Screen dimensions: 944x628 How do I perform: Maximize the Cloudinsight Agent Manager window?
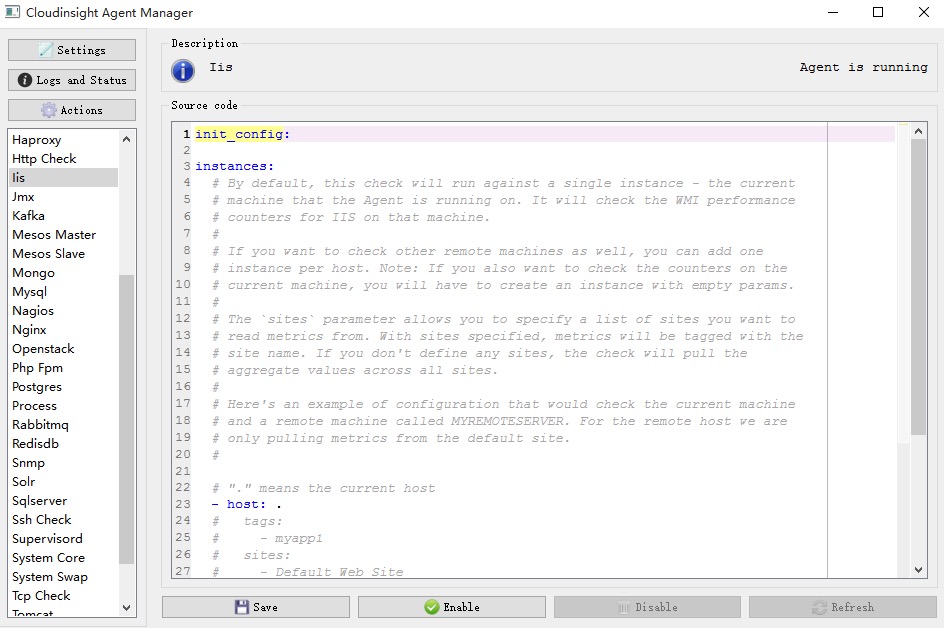[x=878, y=12]
